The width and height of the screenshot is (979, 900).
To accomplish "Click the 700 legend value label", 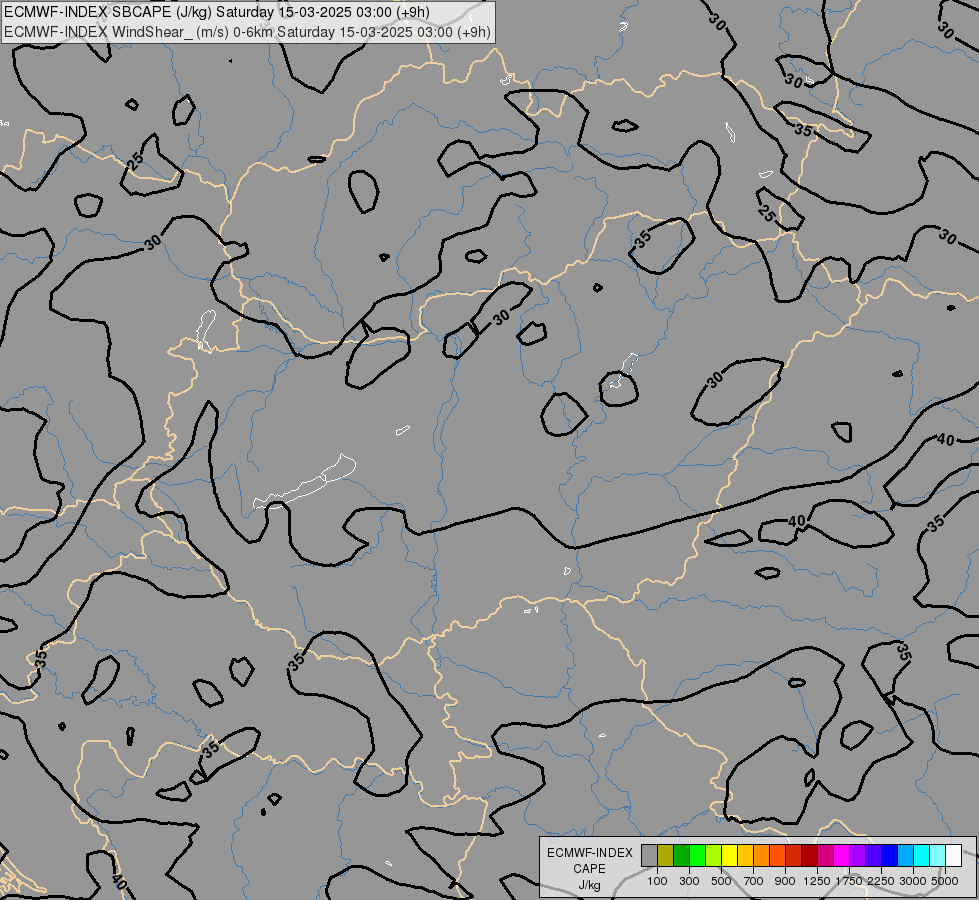I will pos(754,881).
